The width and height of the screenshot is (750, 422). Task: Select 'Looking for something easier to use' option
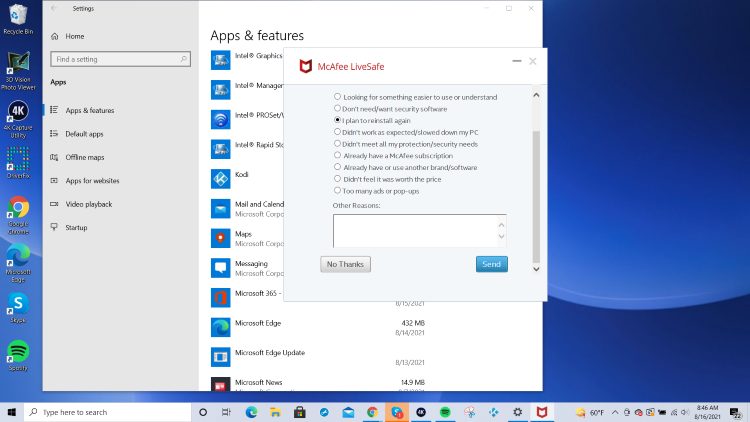tap(337, 97)
